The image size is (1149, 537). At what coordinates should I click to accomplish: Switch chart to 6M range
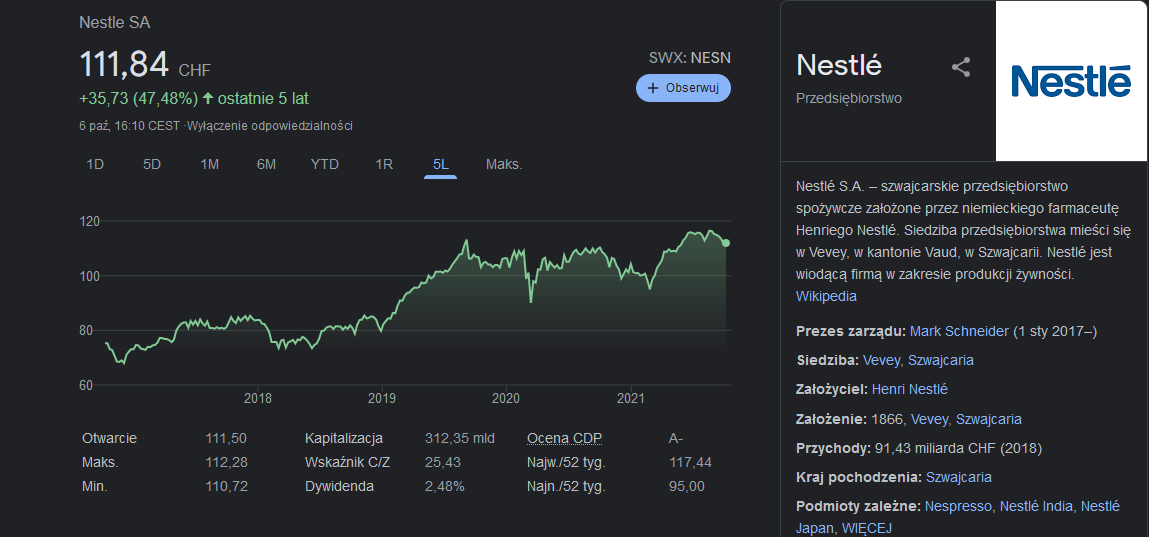[266, 164]
